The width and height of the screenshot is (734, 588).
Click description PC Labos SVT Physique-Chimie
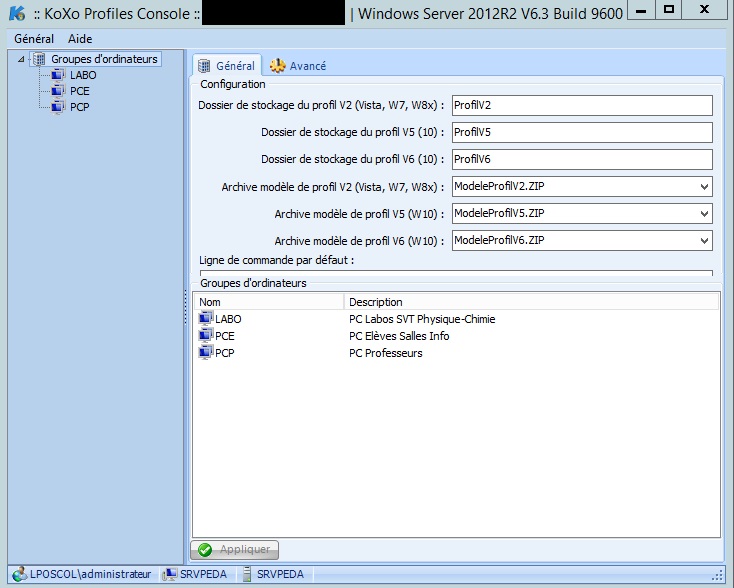tap(422, 319)
